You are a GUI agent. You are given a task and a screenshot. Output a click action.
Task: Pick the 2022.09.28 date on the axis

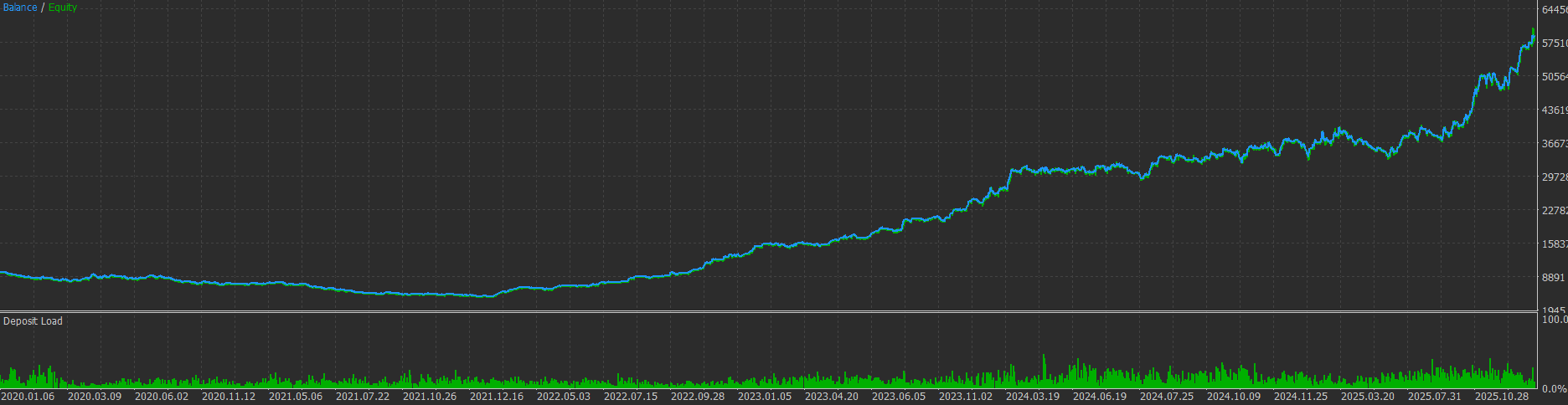(x=698, y=397)
